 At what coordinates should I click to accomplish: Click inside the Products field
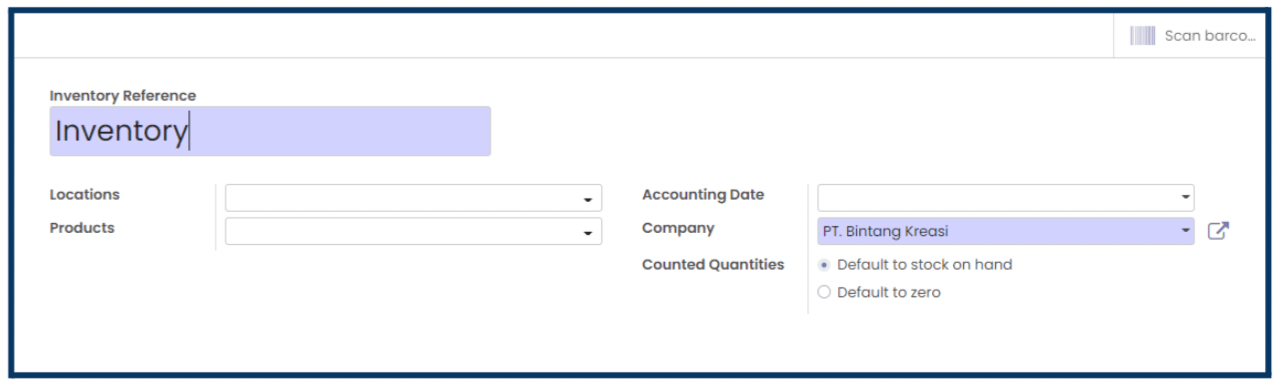click(x=413, y=231)
